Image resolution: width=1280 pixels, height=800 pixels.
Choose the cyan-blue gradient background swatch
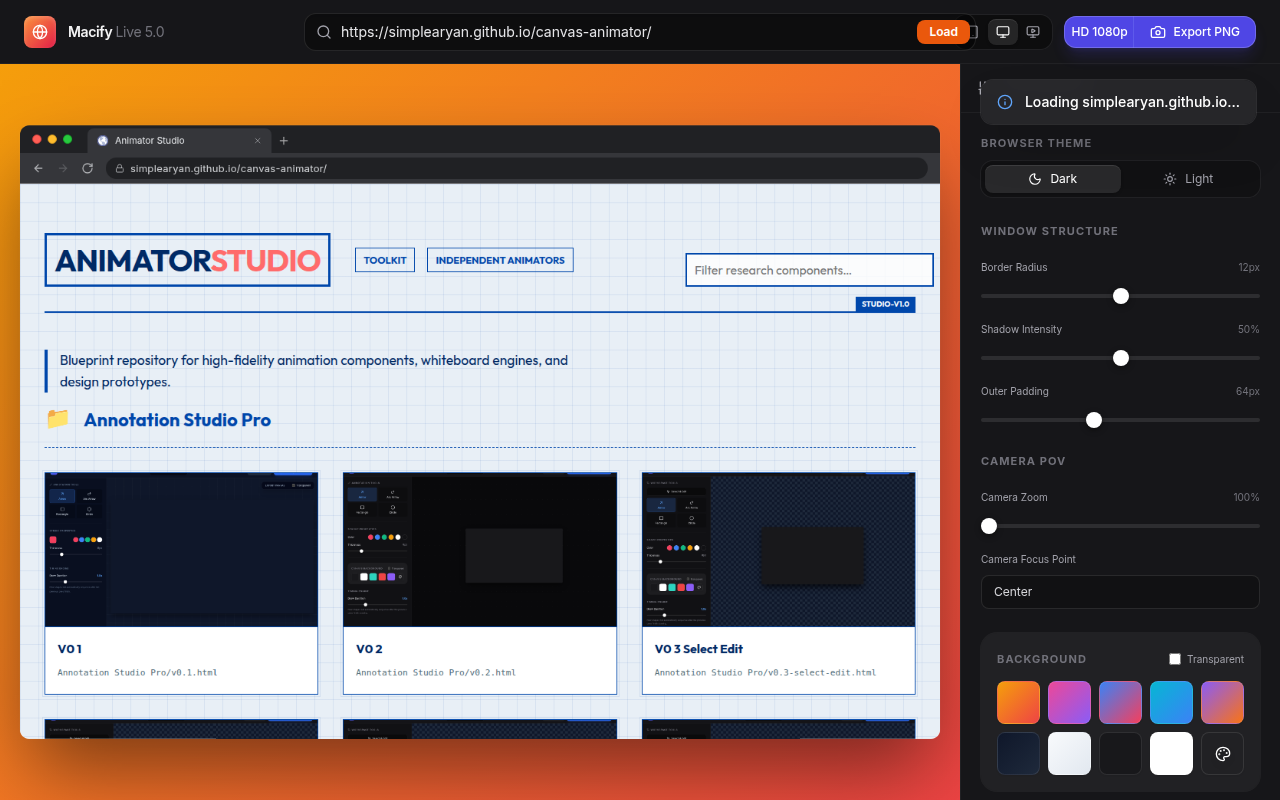1171,702
